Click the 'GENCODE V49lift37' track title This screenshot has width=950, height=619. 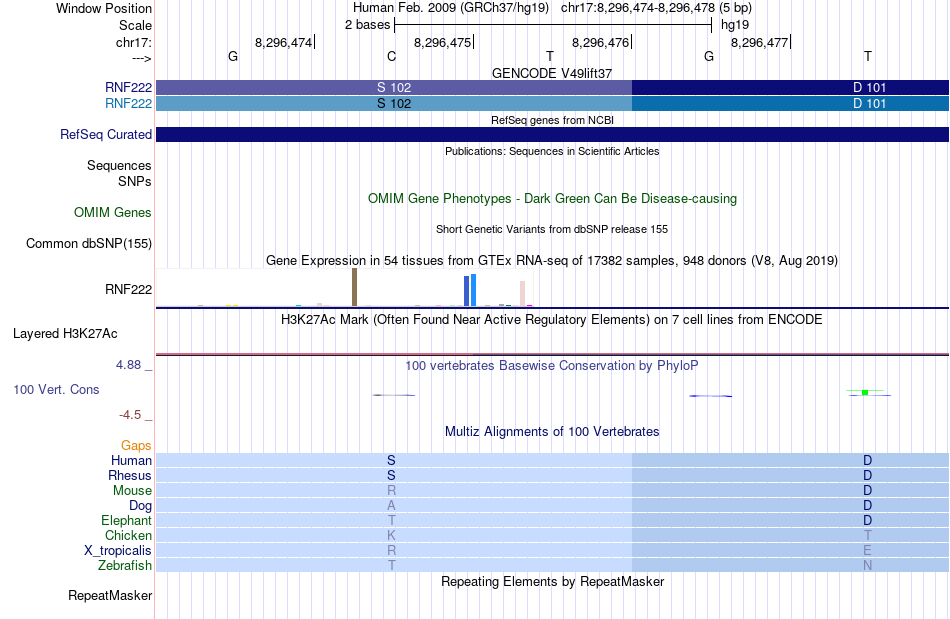point(552,73)
